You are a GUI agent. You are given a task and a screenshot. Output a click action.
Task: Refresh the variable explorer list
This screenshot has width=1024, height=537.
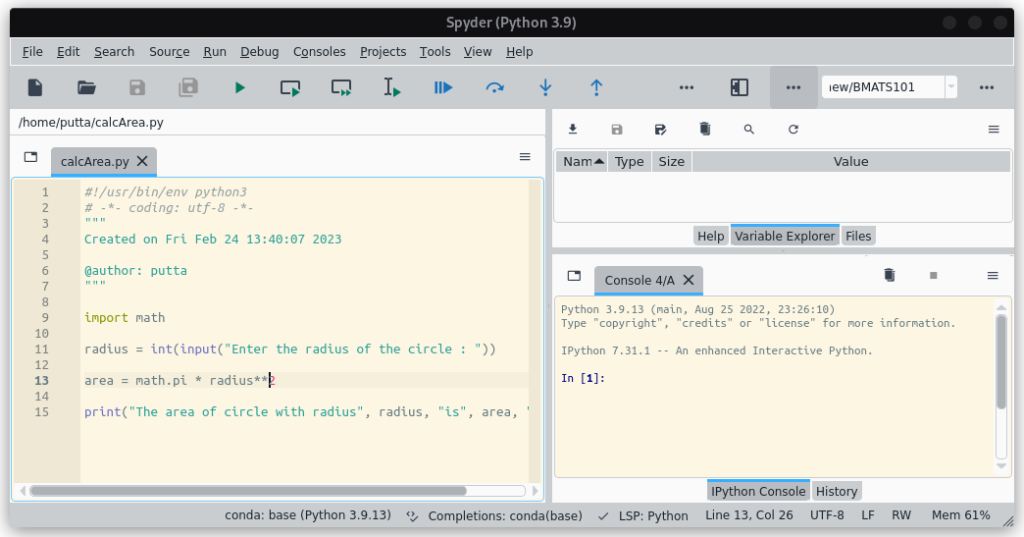click(x=793, y=129)
